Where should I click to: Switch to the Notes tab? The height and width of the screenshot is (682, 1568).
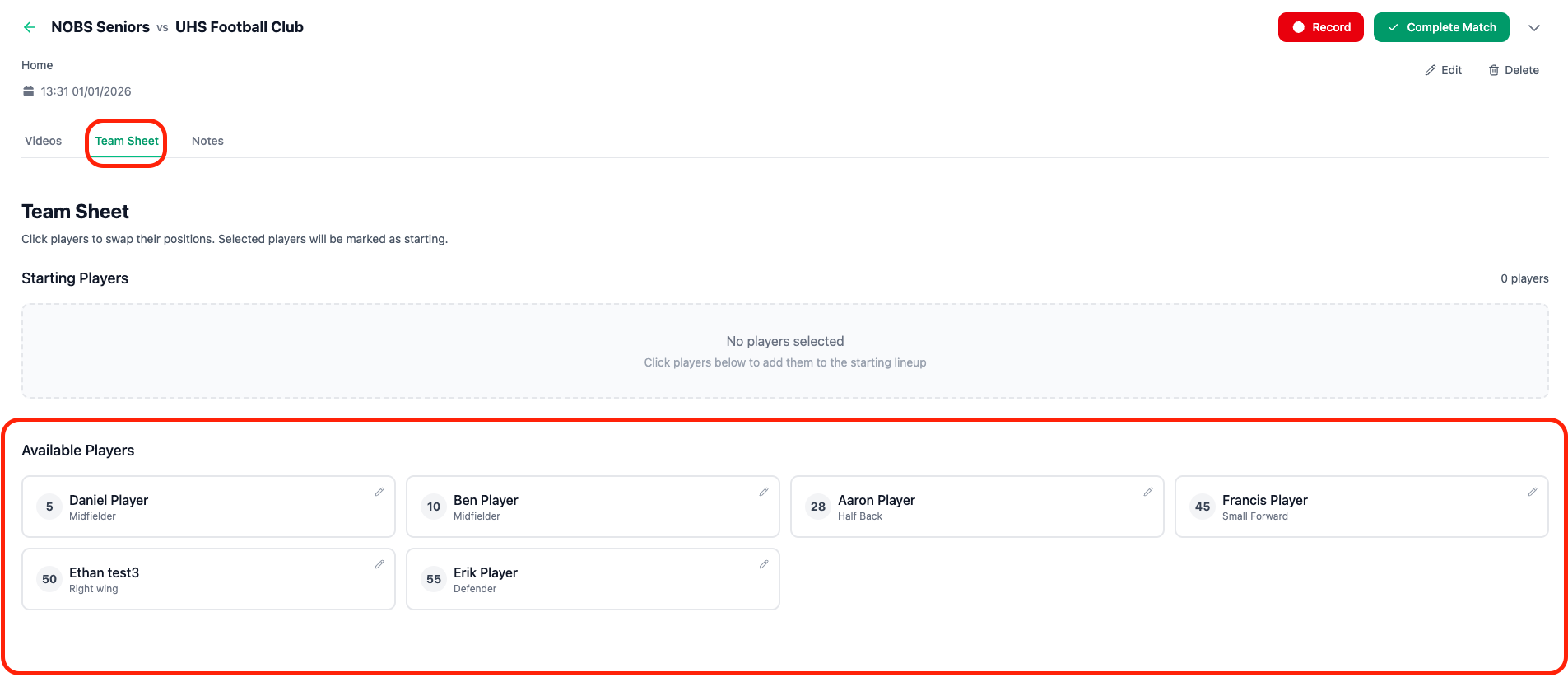[x=207, y=141]
